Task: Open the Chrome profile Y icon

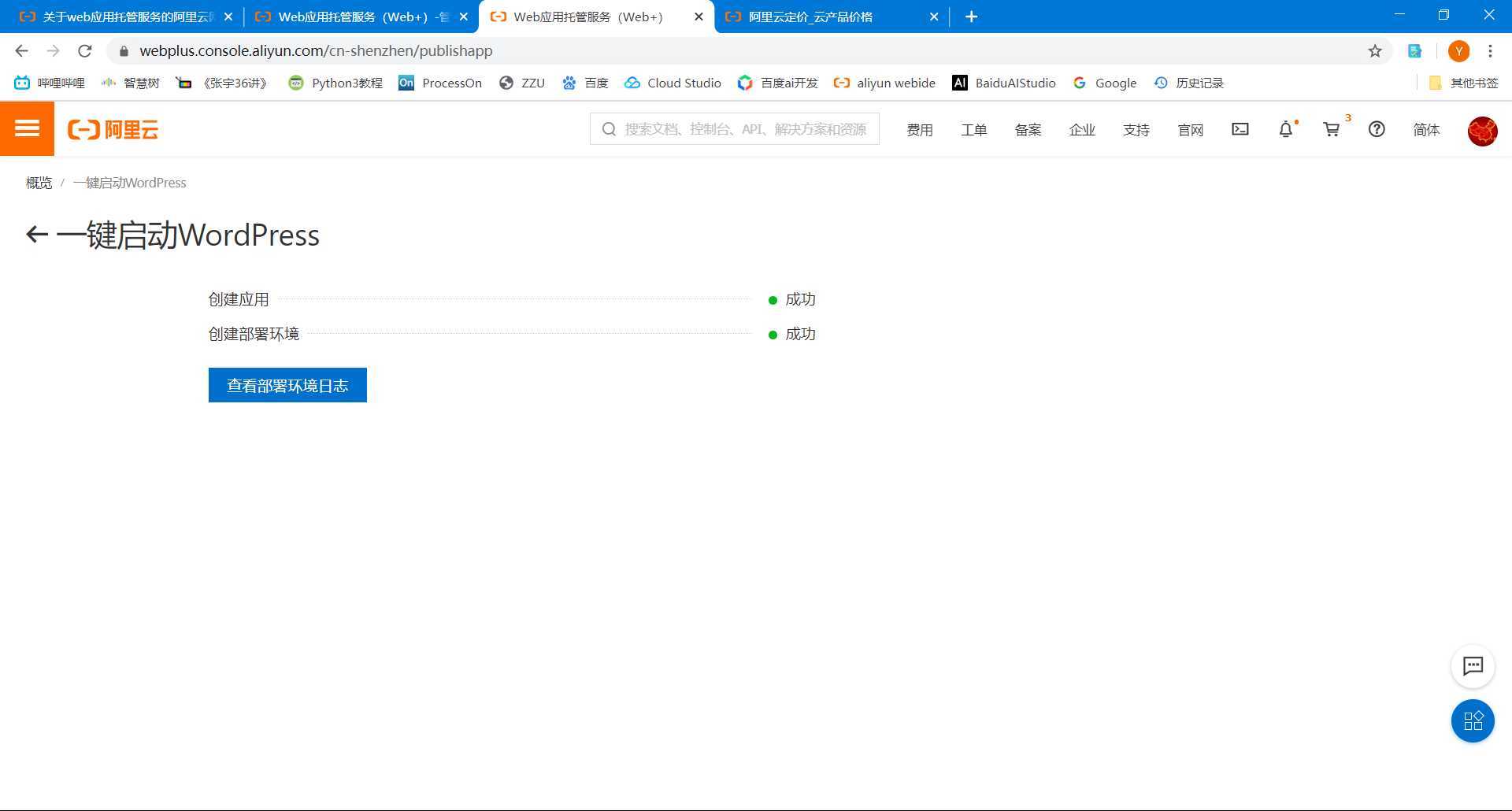Action: tap(1458, 51)
